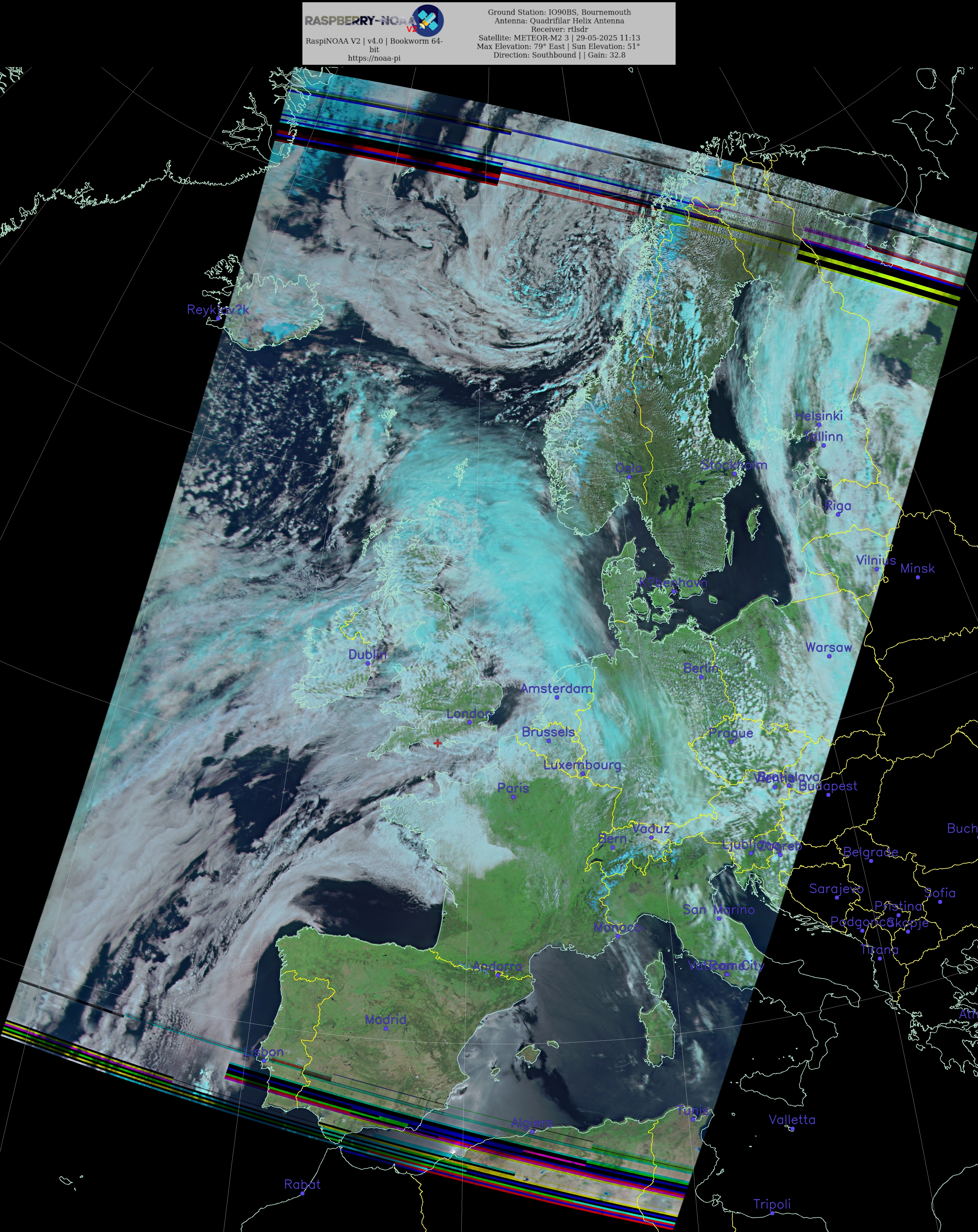Click the Madrid city dot marker

[x=386, y=1029]
